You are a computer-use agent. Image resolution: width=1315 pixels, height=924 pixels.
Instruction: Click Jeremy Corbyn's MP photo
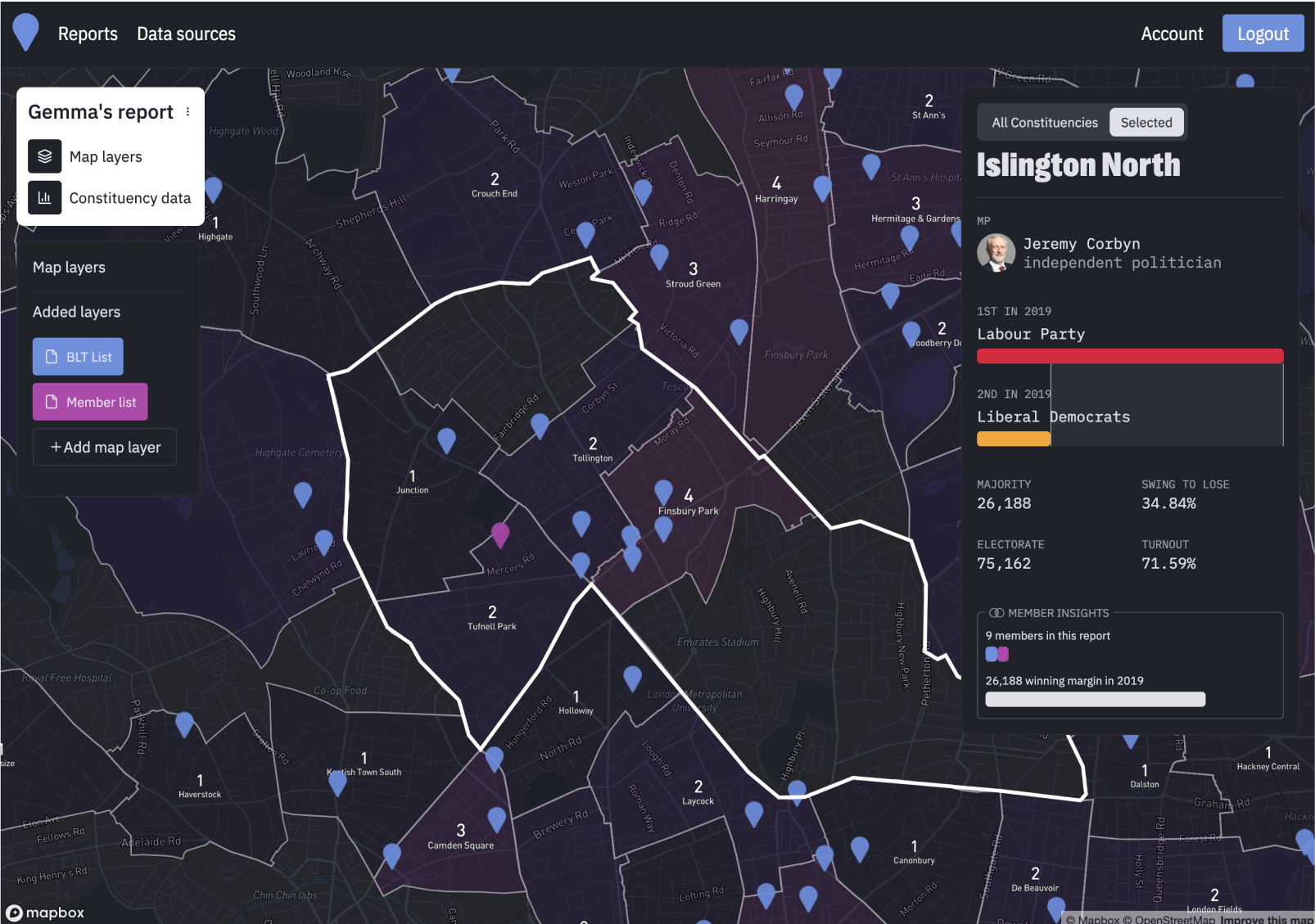(x=996, y=253)
